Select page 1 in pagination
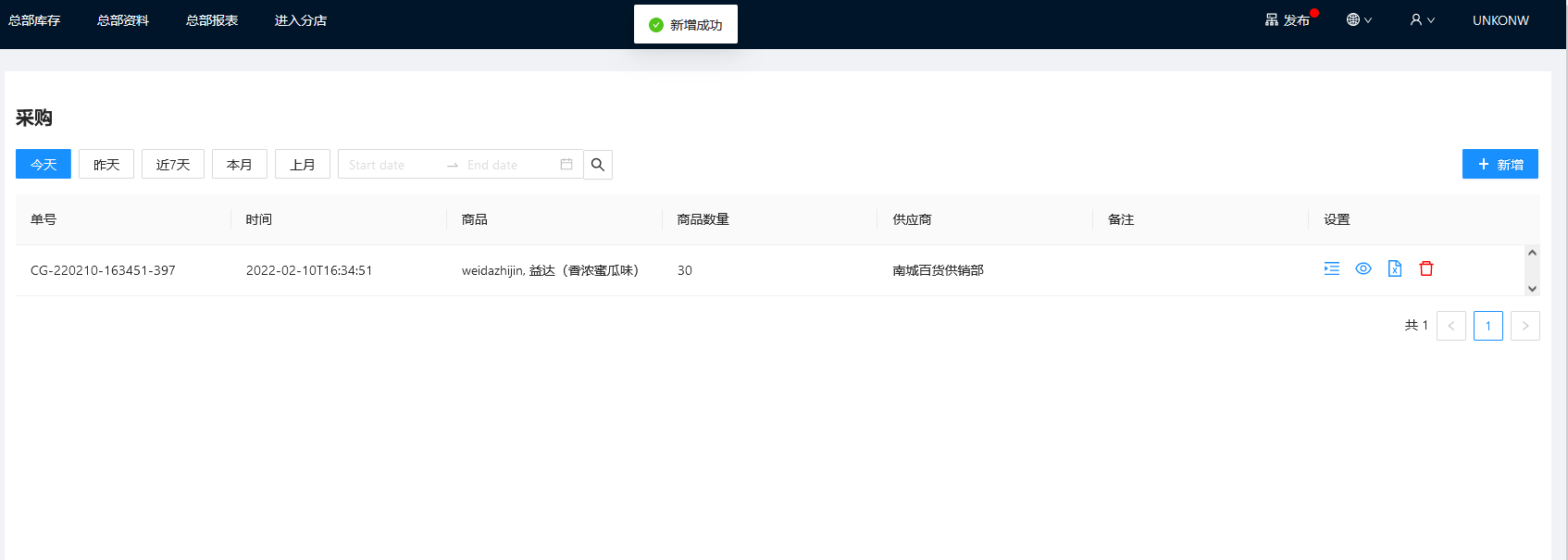This screenshot has height=560, width=1568. coord(1488,326)
